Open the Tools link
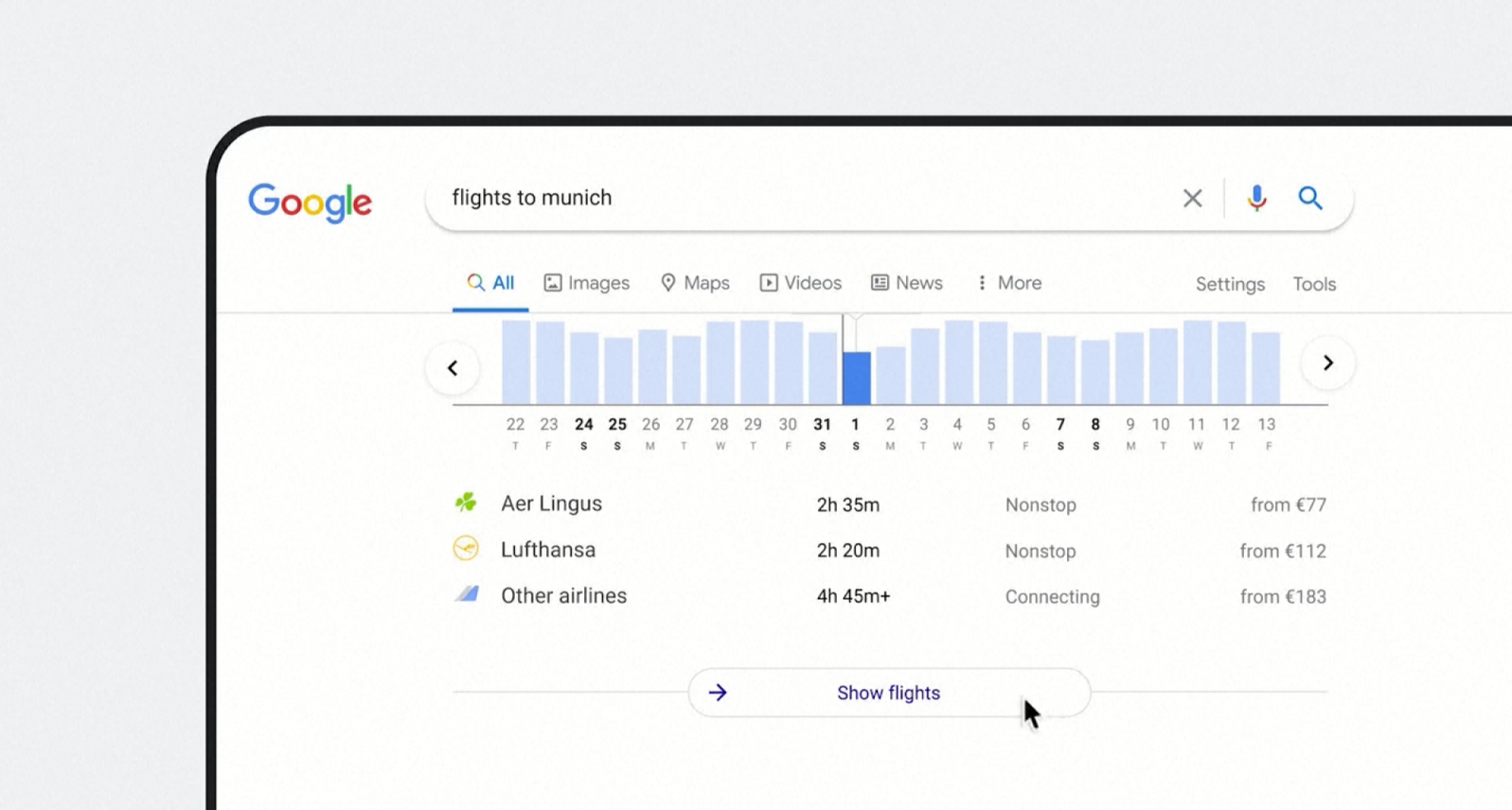This screenshot has height=810, width=1512. (1314, 284)
